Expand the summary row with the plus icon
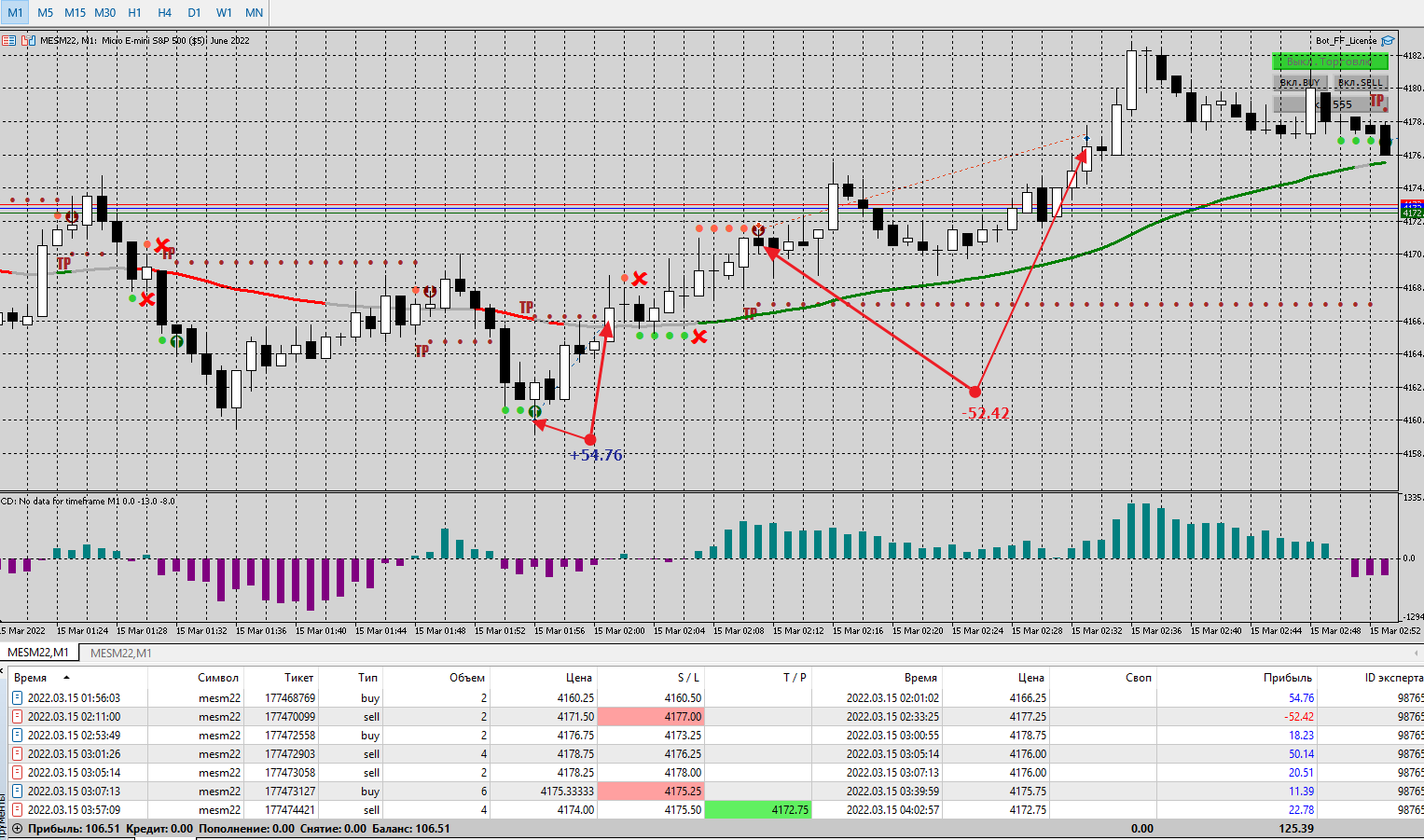This screenshot has width=1424, height=840. point(17,829)
